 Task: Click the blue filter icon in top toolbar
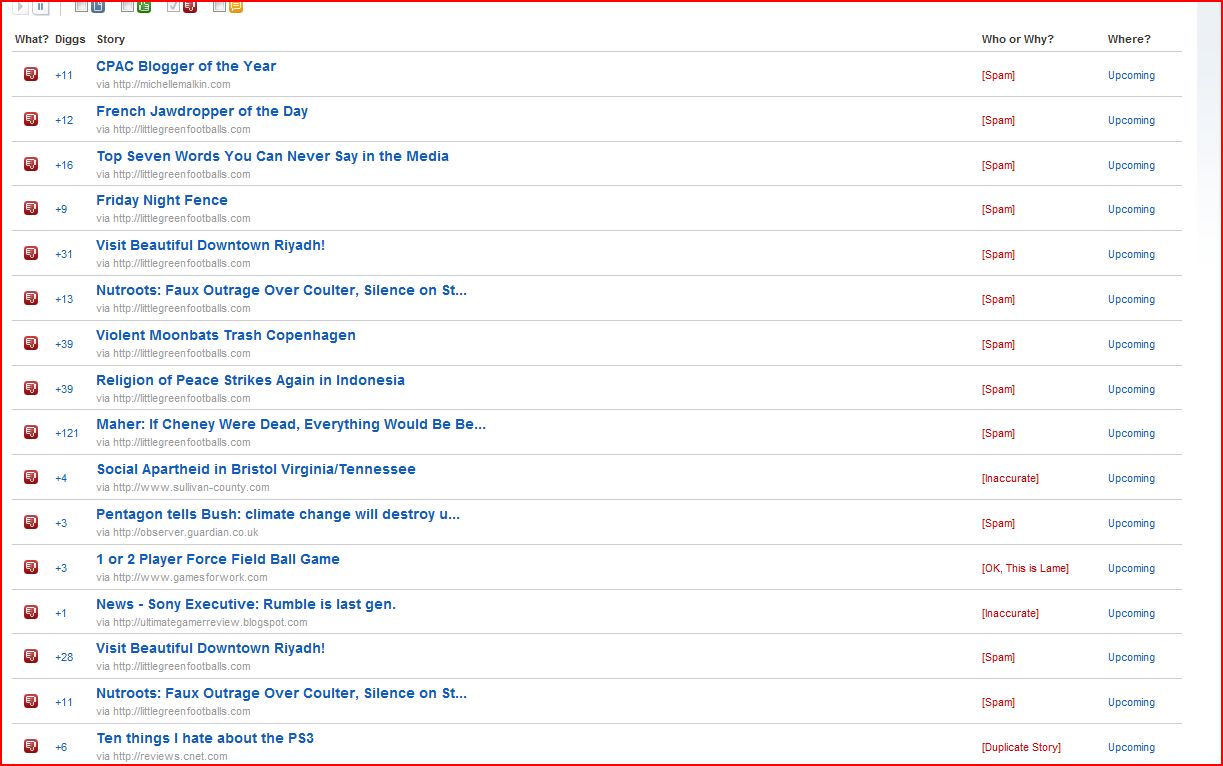tap(98, 6)
